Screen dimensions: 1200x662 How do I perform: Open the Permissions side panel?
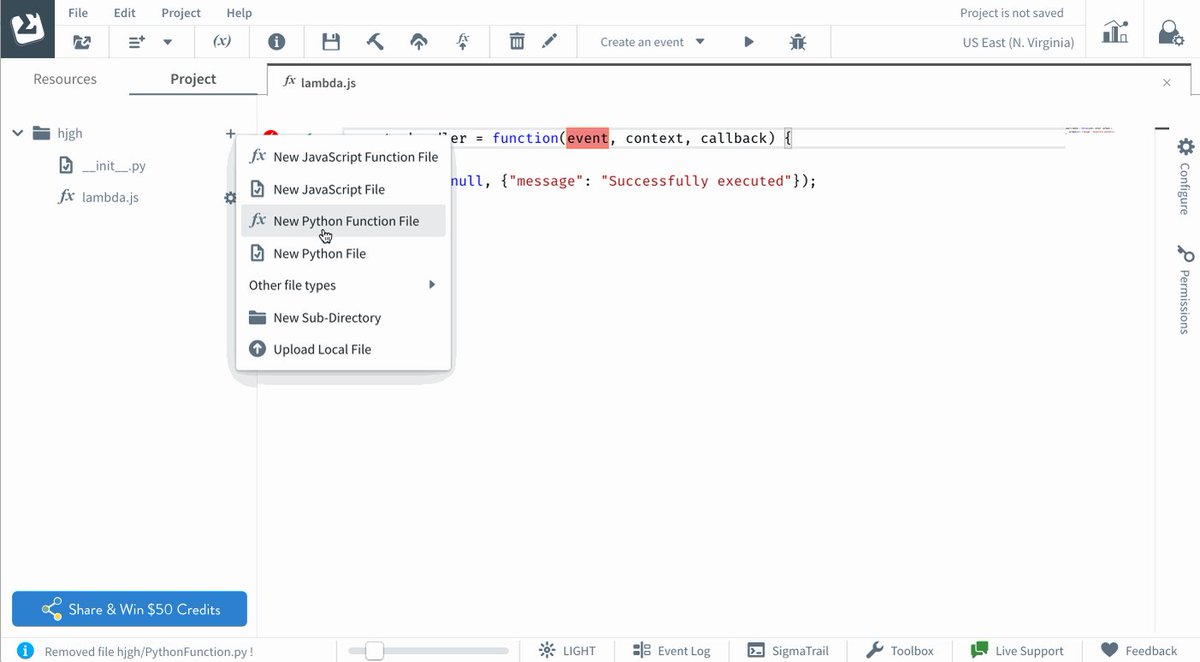1184,289
